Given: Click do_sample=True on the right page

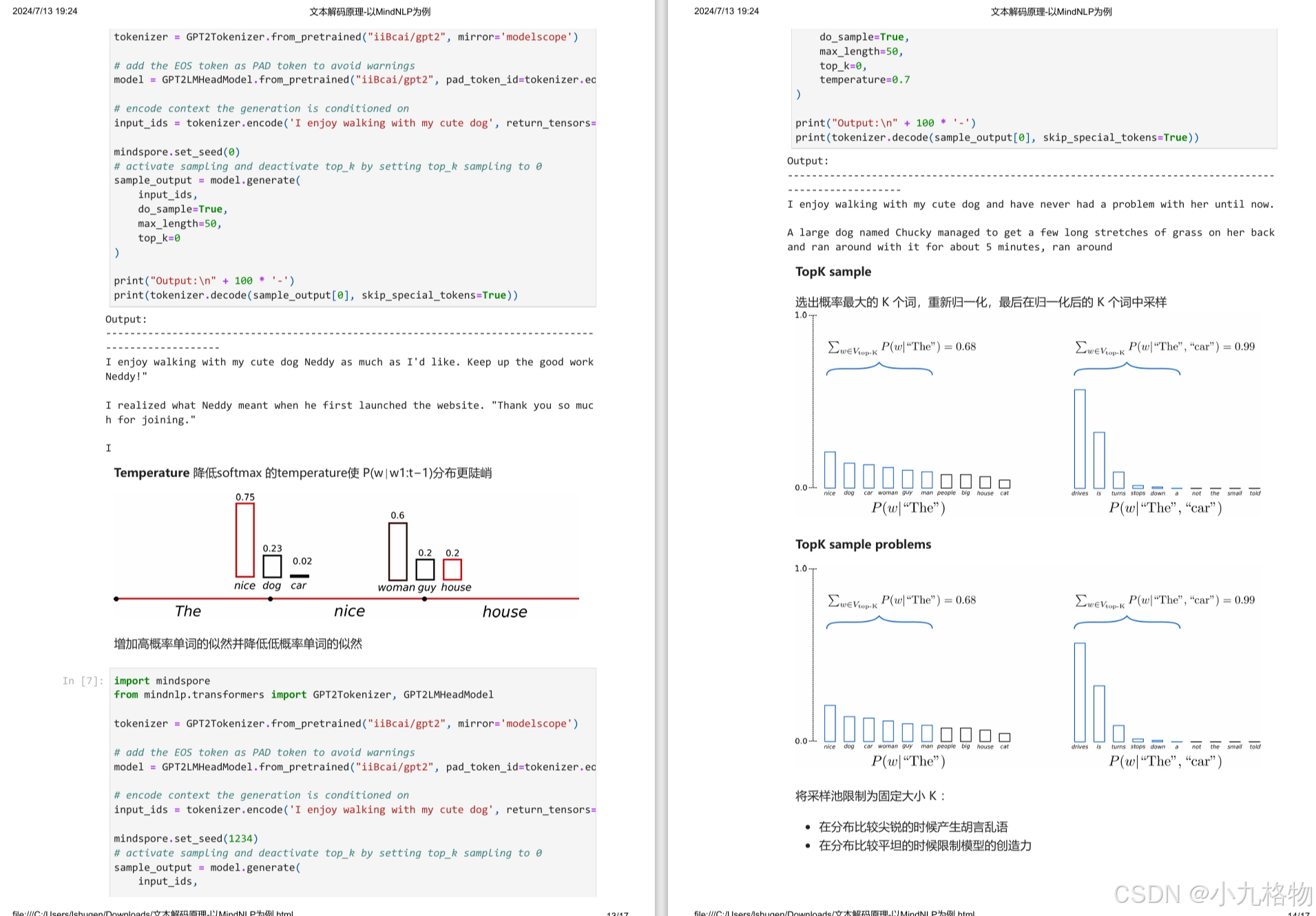Looking at the screenshot, I should click(x=864, y=37).
